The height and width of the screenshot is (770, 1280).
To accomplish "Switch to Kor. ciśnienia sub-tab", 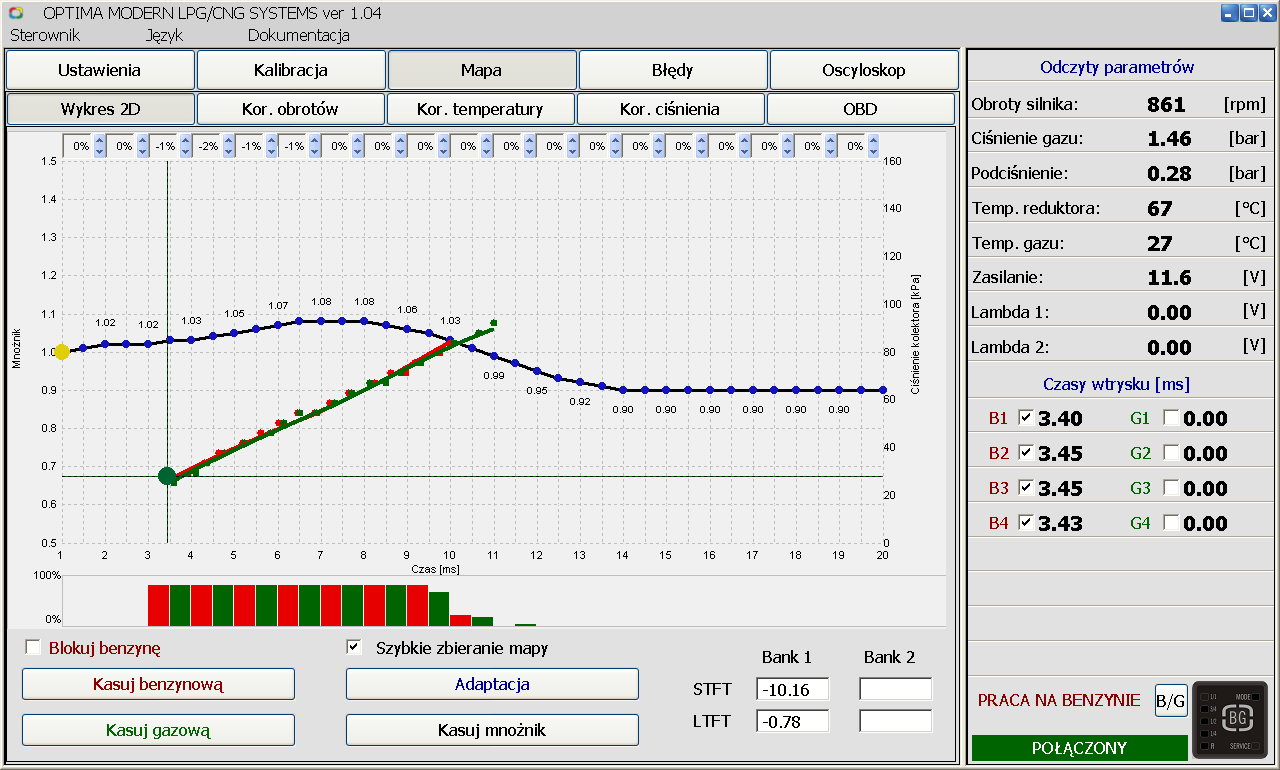I will tap(670, 109).
